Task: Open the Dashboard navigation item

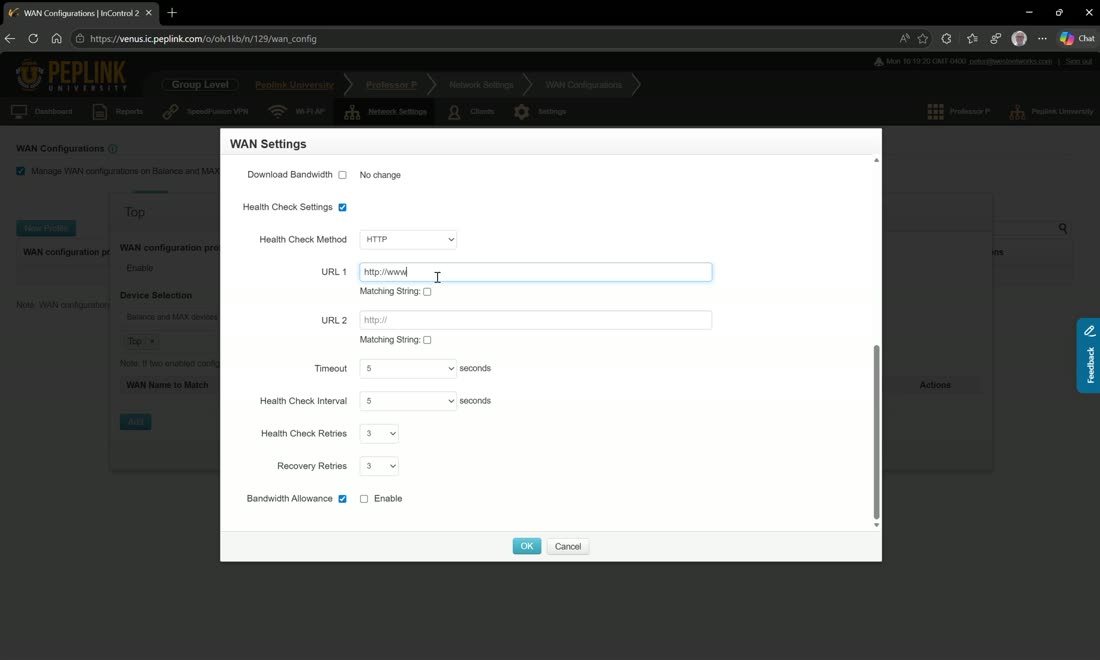Action: (x=42, y=112)
